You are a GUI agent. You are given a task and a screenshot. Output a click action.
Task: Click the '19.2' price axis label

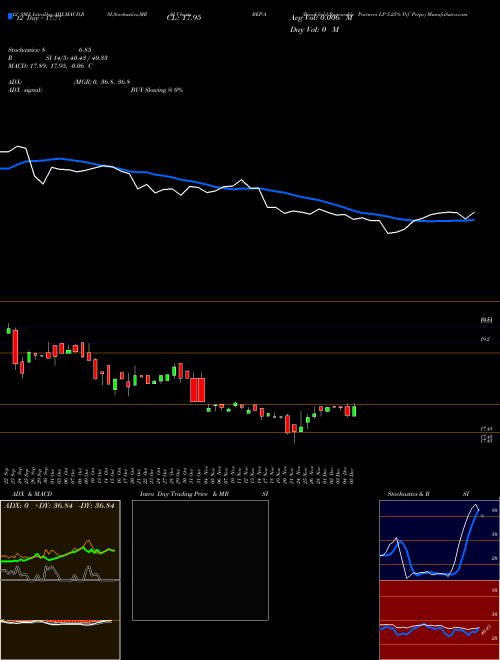click(485, 339)
